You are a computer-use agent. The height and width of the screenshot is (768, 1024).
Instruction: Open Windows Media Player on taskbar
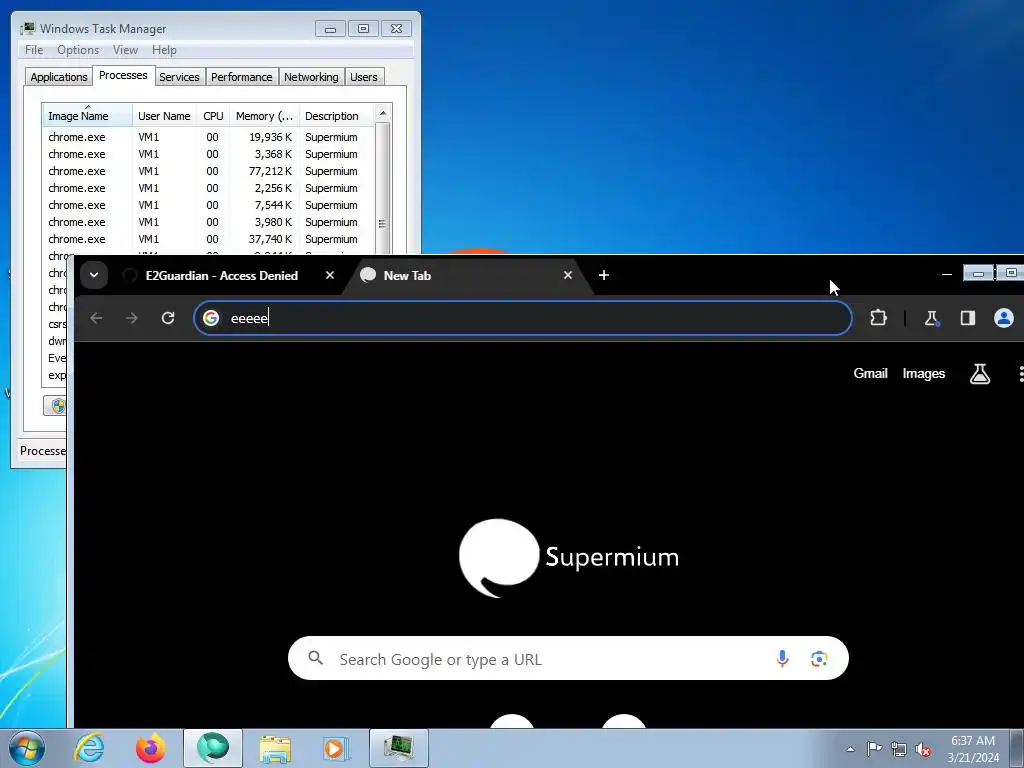[x=336, y=748]
